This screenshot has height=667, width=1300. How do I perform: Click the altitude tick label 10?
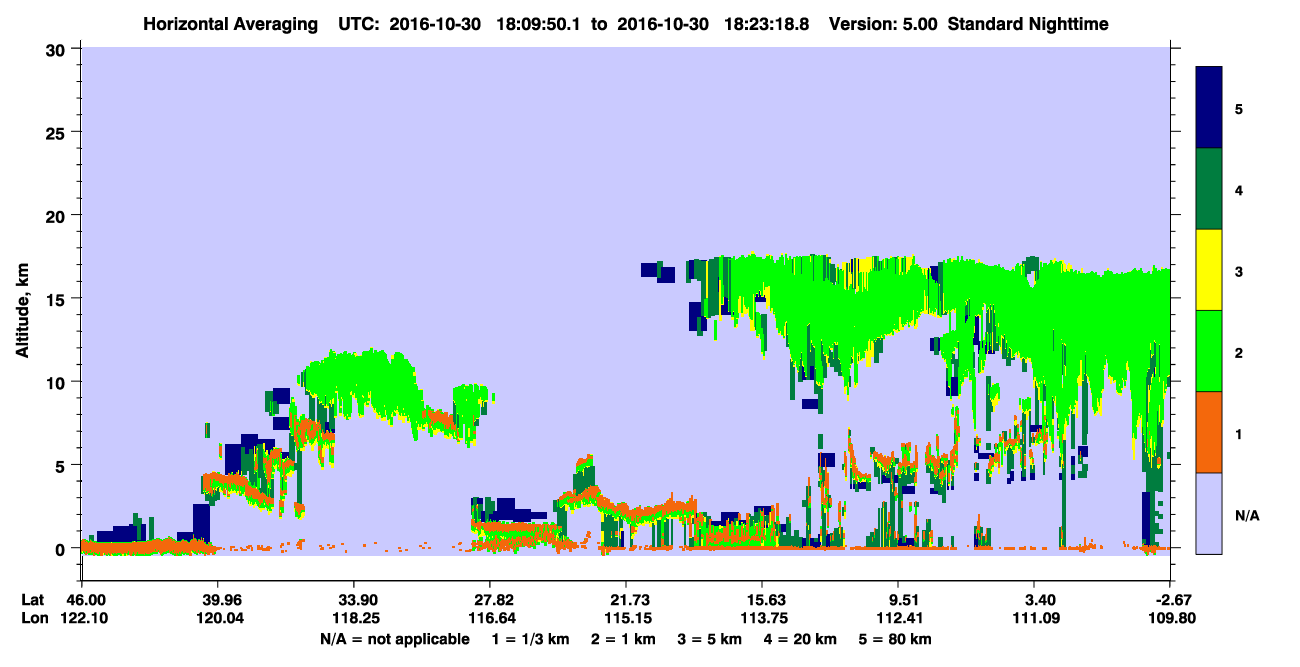point(58,382)
